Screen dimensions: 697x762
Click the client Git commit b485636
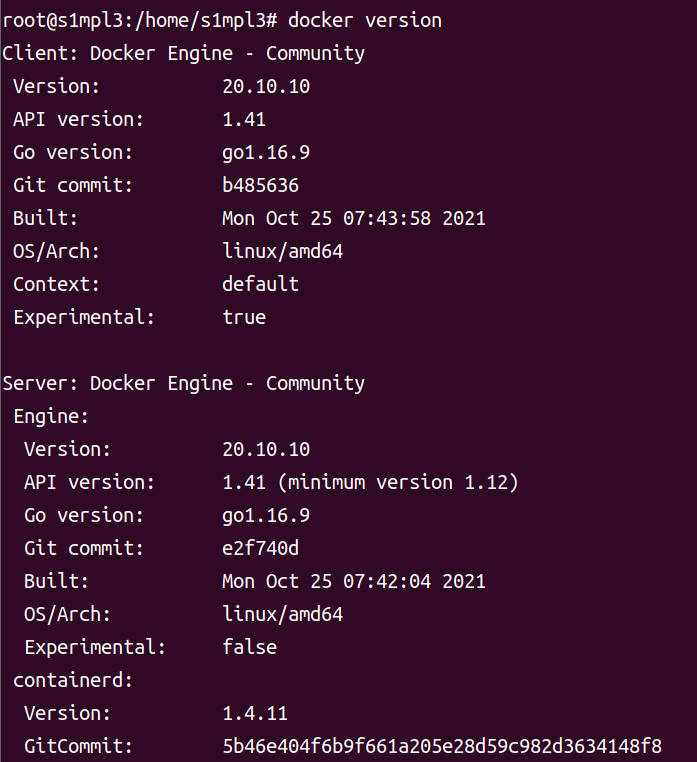pos(260,185)
